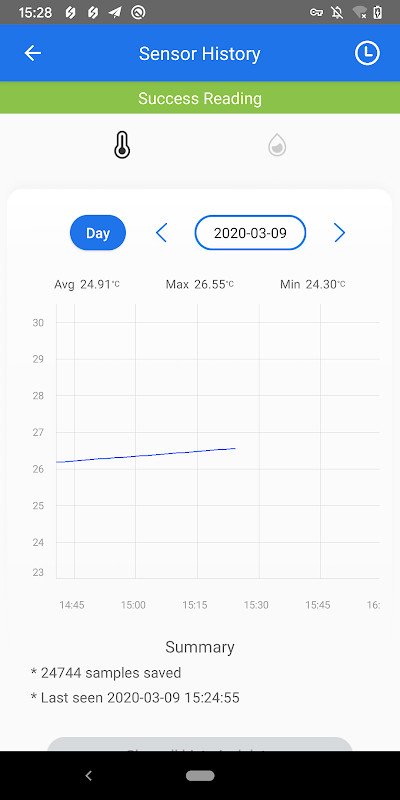Tap the Avg 24.91 value
The height and width of the screenshot is (800, 400).
click(87, 284)
